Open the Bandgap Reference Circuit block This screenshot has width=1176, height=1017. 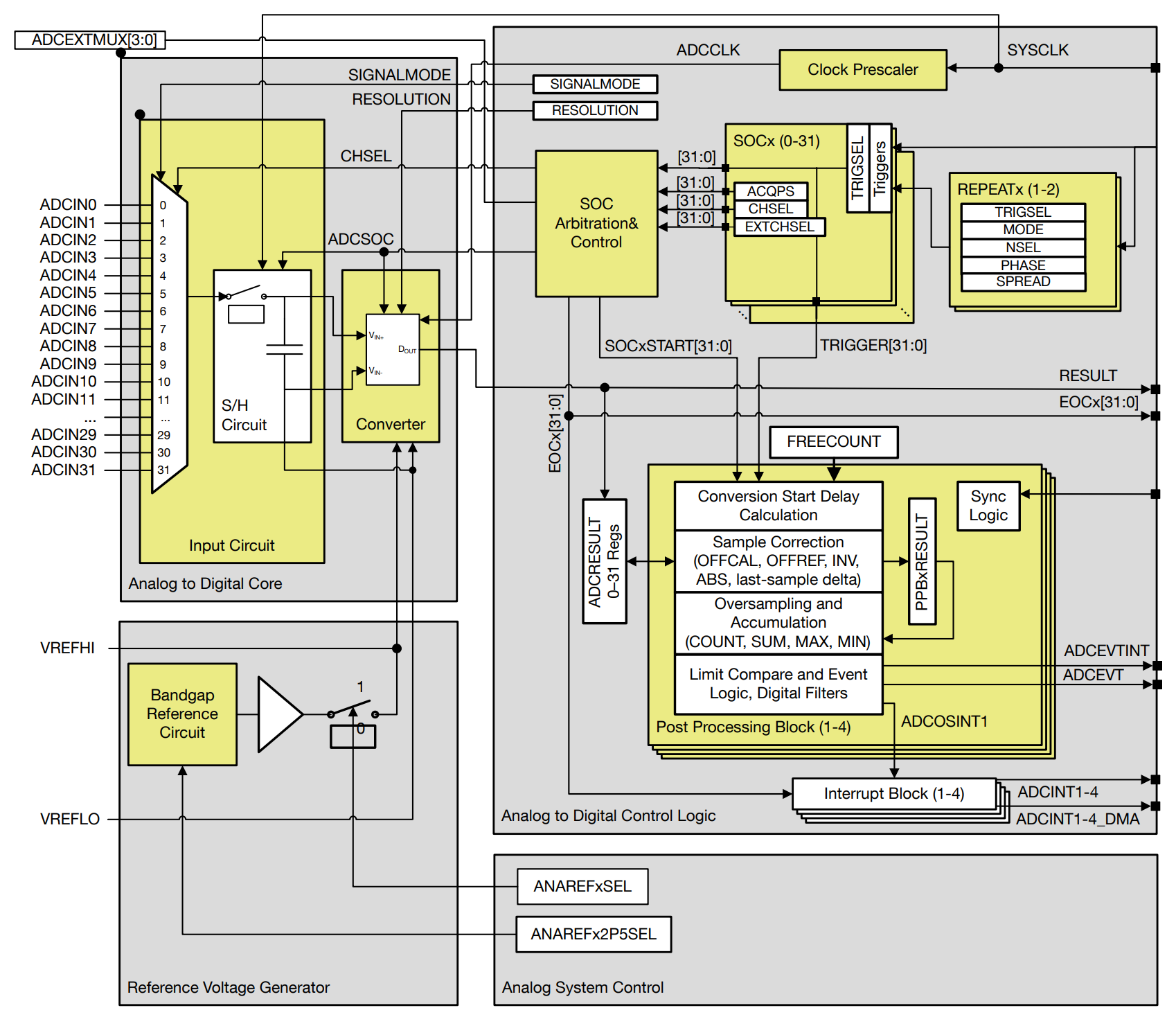point(182,714)
